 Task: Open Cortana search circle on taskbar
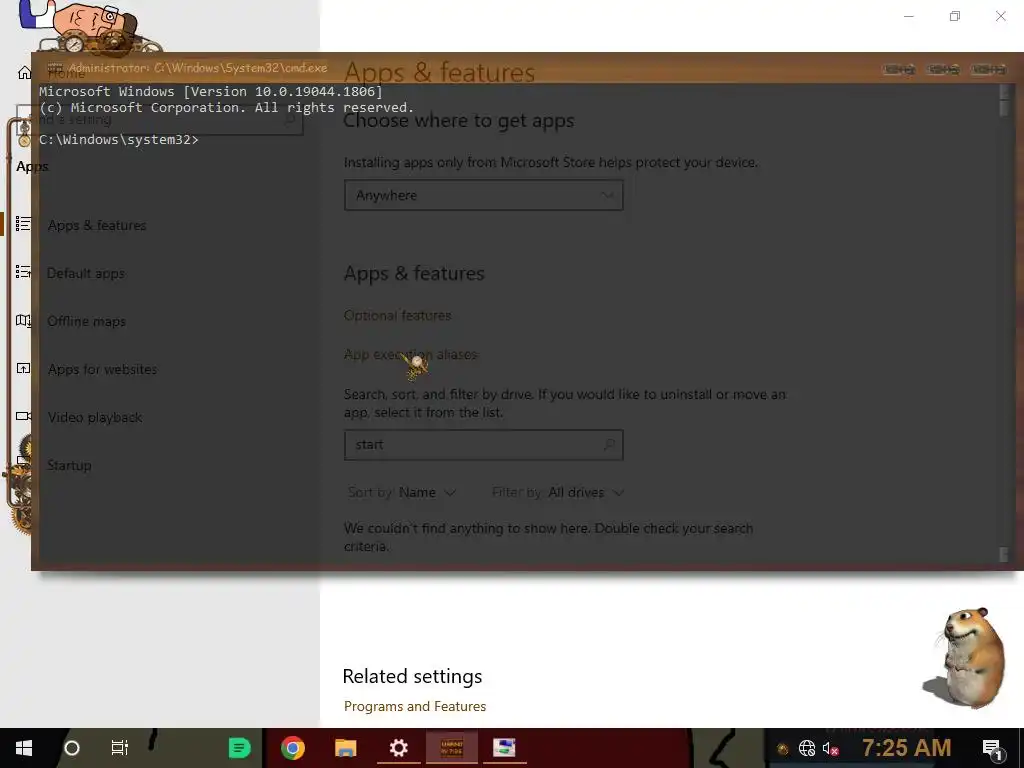[72, 748]
